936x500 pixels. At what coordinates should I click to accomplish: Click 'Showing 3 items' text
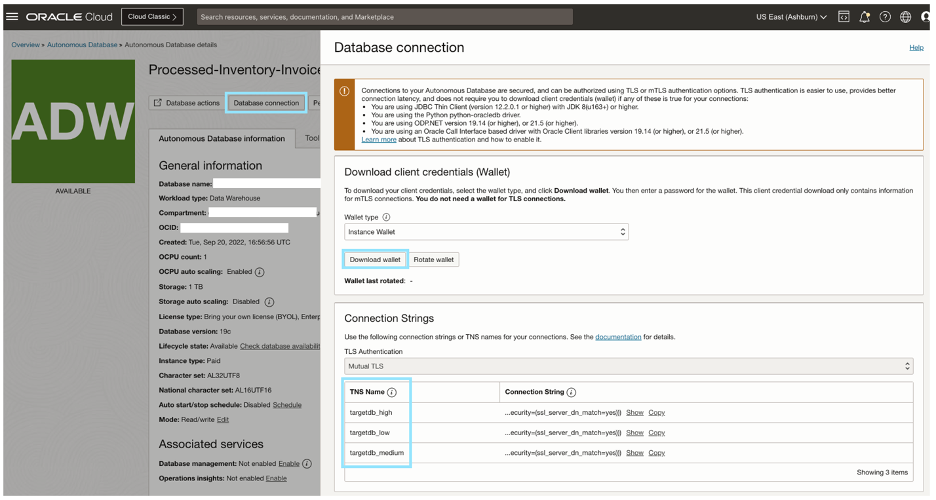(x=882, y=473)
